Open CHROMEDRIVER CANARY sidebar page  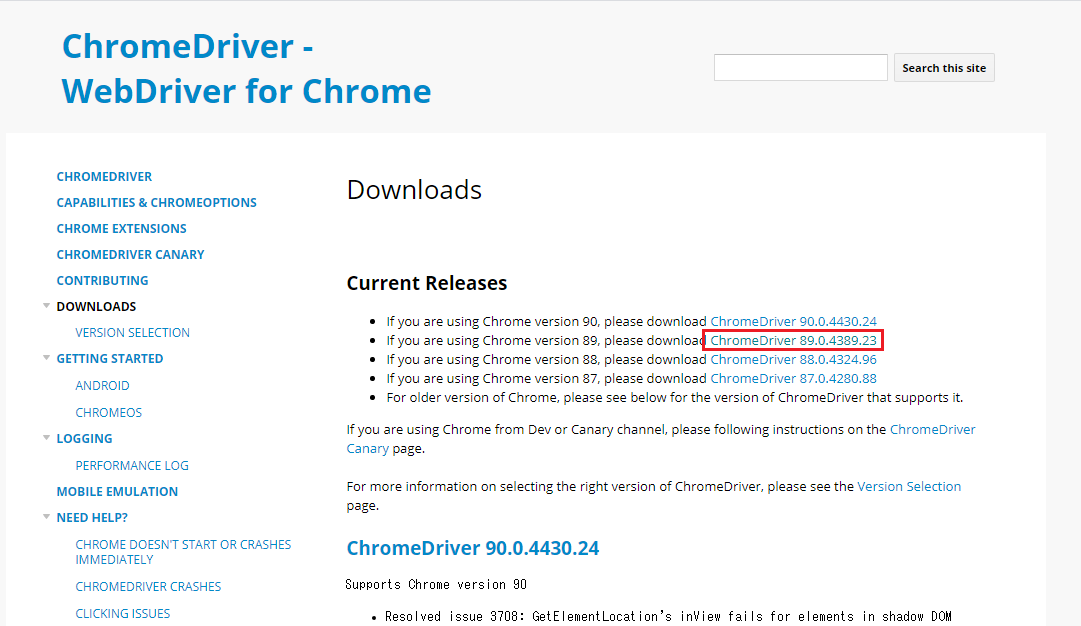point(130,254)
